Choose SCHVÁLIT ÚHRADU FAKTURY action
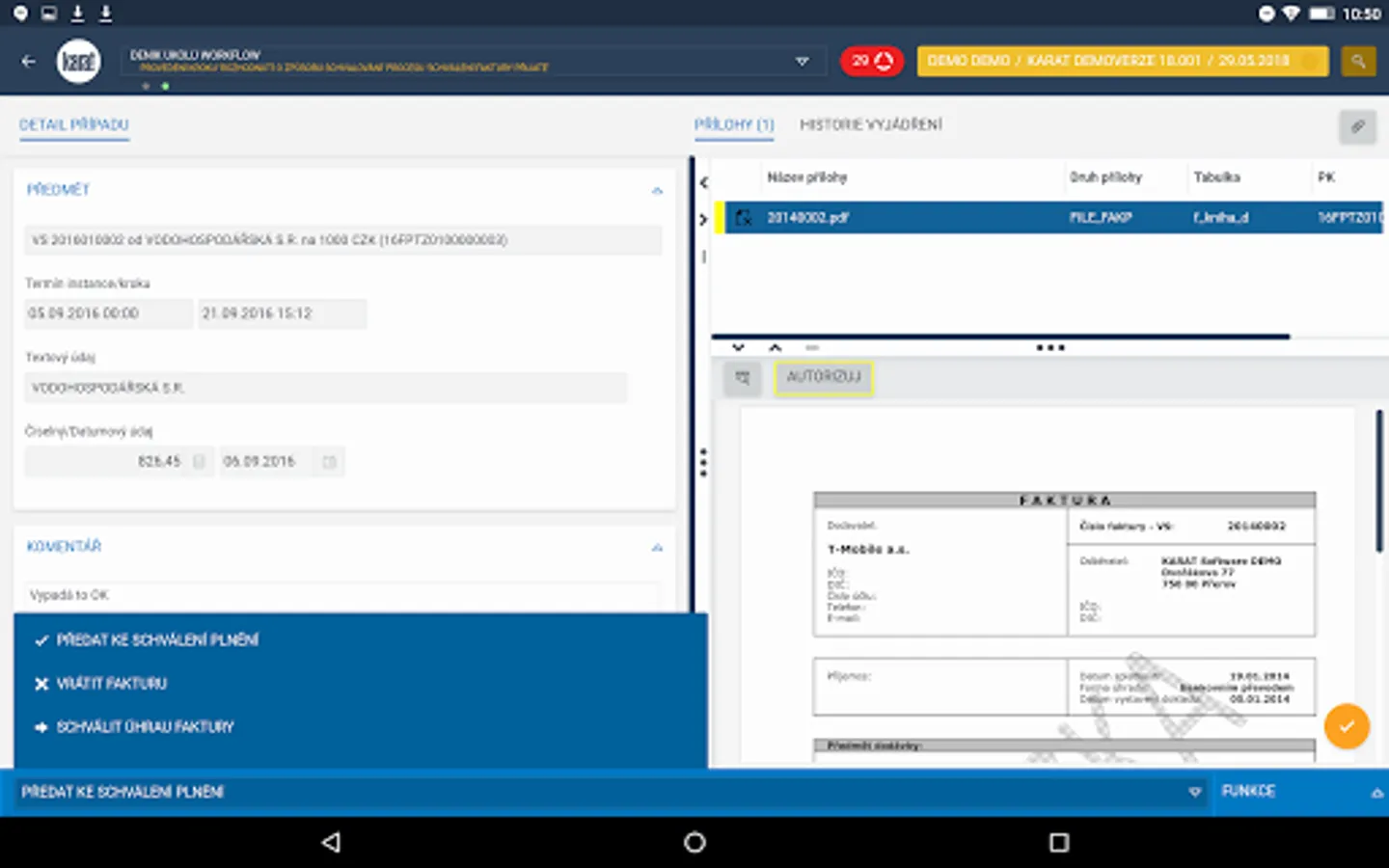1389x868 pixels. click(145, 727)
